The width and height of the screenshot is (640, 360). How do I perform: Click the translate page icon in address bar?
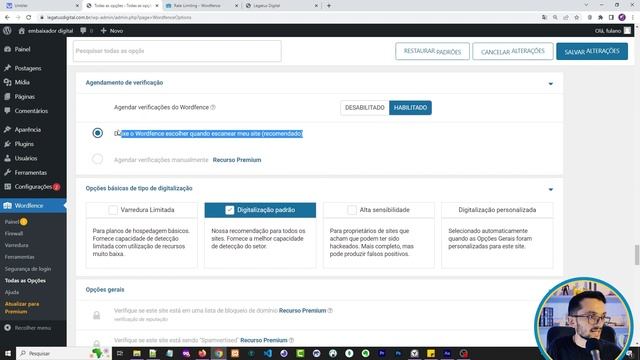544,18
